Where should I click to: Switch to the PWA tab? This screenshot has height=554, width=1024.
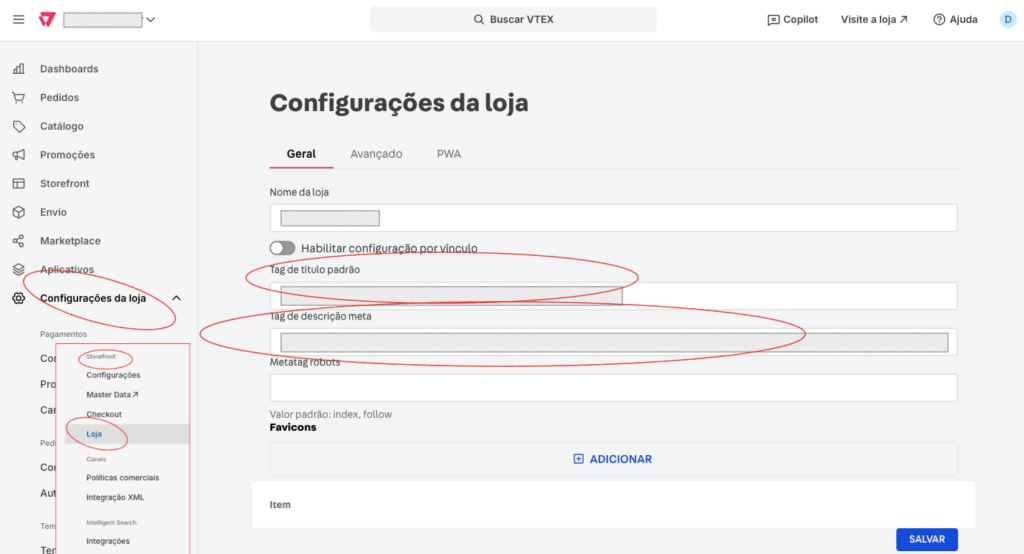pos(449,154)
